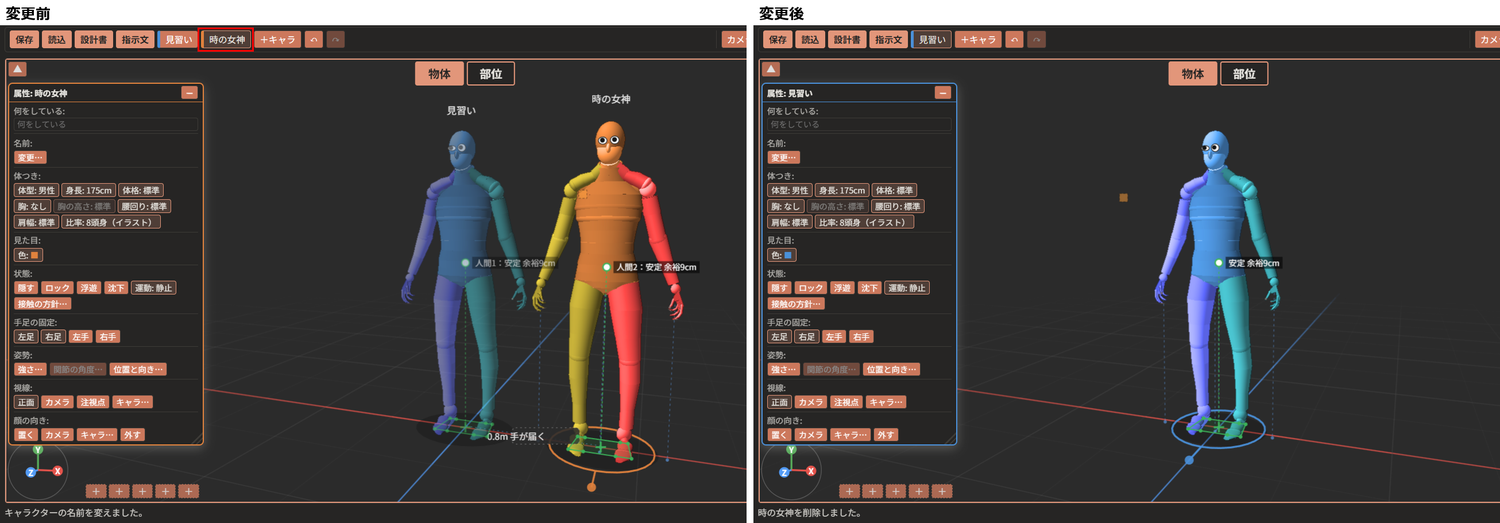1500x523 pixels.
Task: Click redo arrow in the 変更後 toolbar
Action: coord(1036,40)
